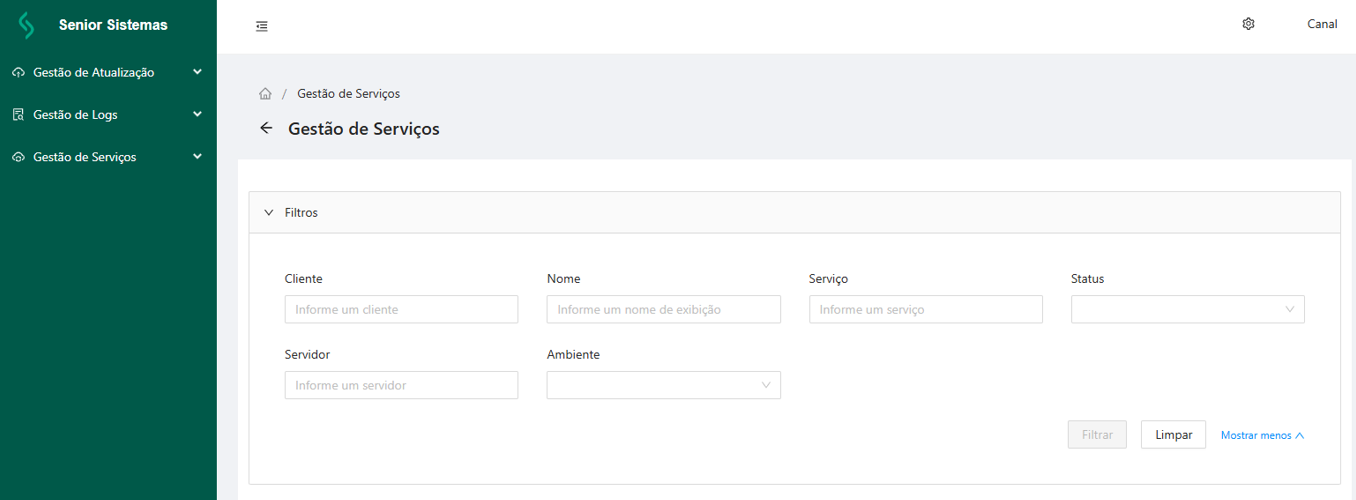Screen dimensions: 1356x500
Task: Click the Senior Sistemas logo icon
Action: 26,25
